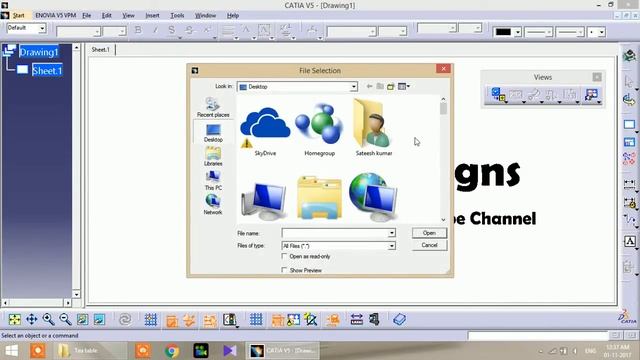Click file list scrollbar down arrow

[x=443, y=220]
